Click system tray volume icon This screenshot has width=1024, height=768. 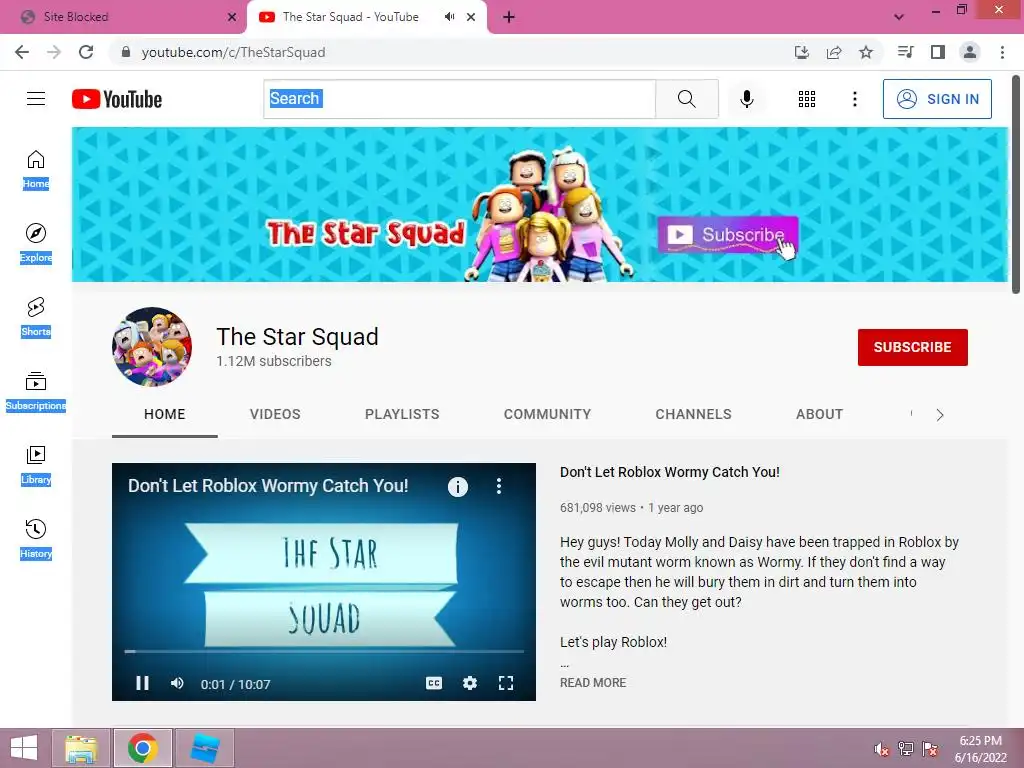tap(882, 749)
